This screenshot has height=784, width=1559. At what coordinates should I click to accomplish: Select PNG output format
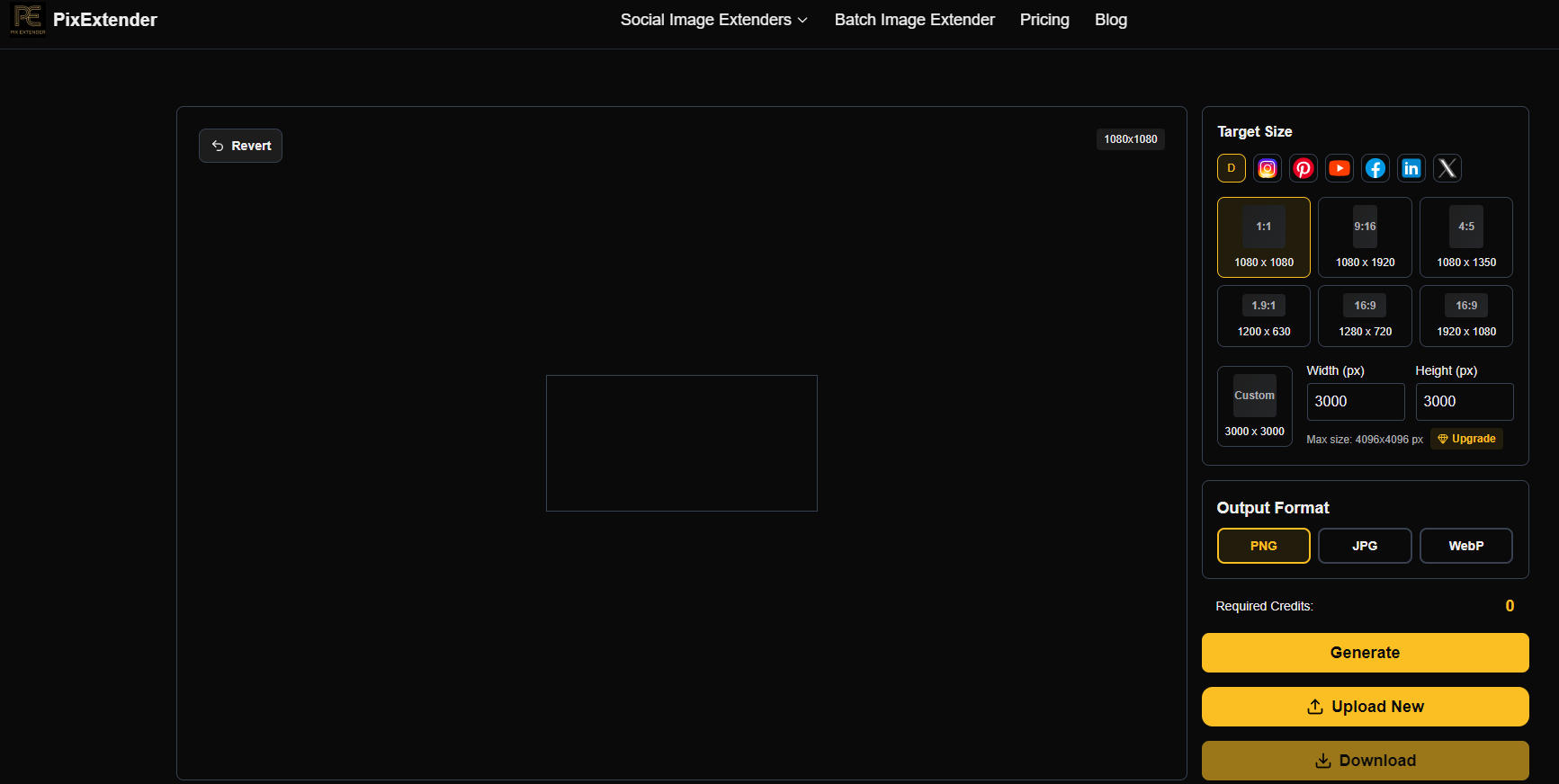pos(1263,546)
